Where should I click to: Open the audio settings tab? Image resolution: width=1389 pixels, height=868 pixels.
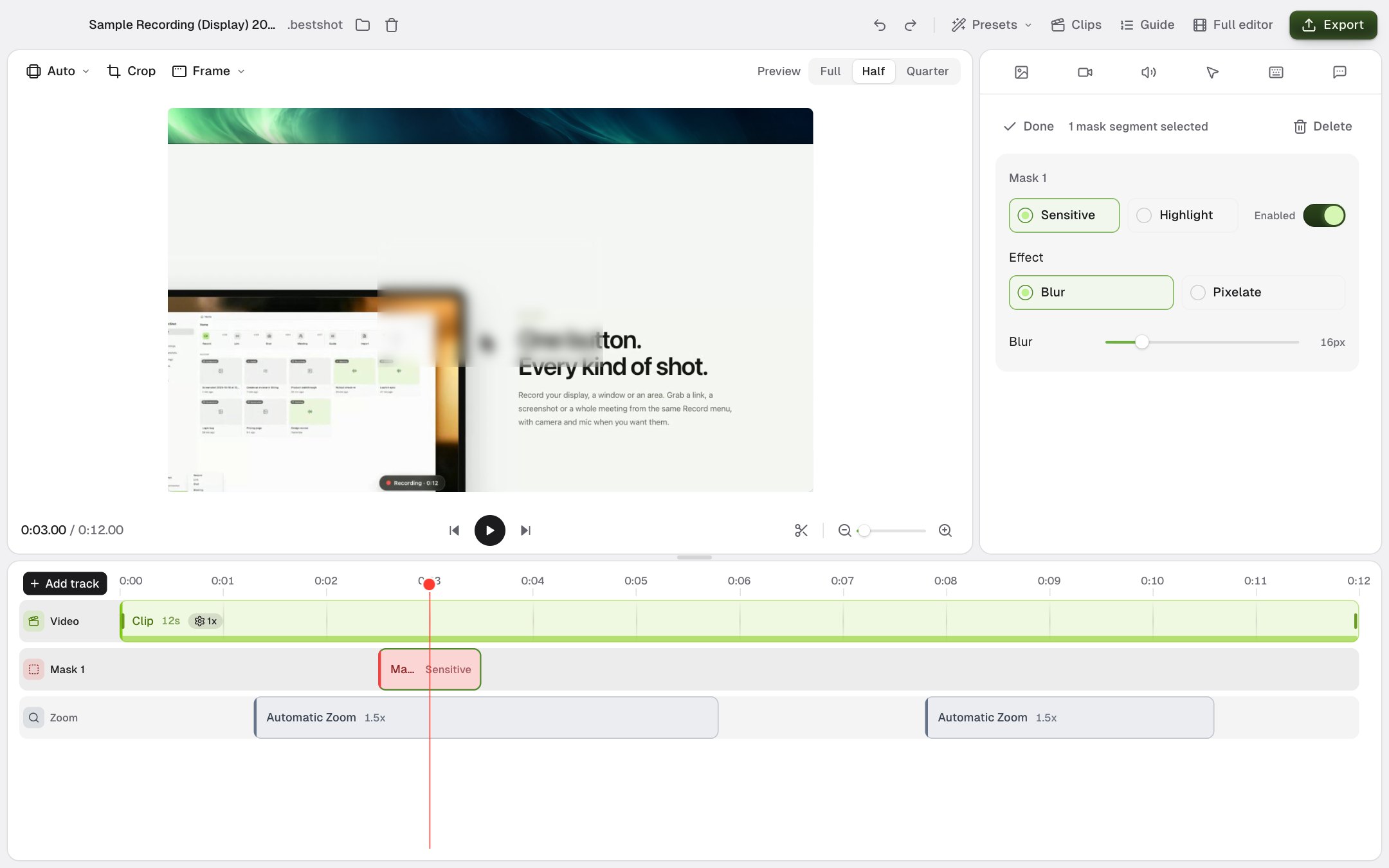[x=1148, y=72]
